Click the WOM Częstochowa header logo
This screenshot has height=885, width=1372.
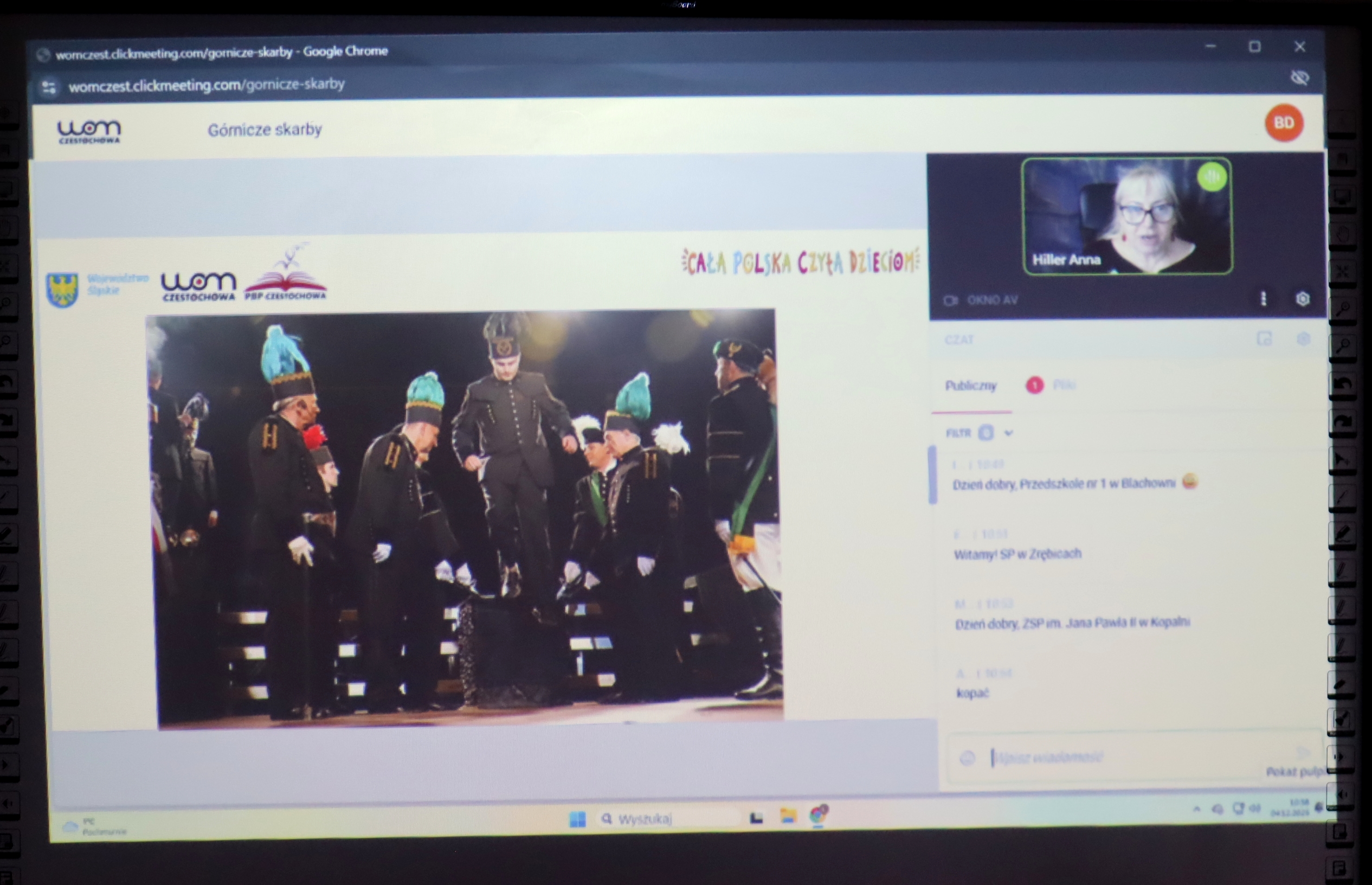point(89,131)
